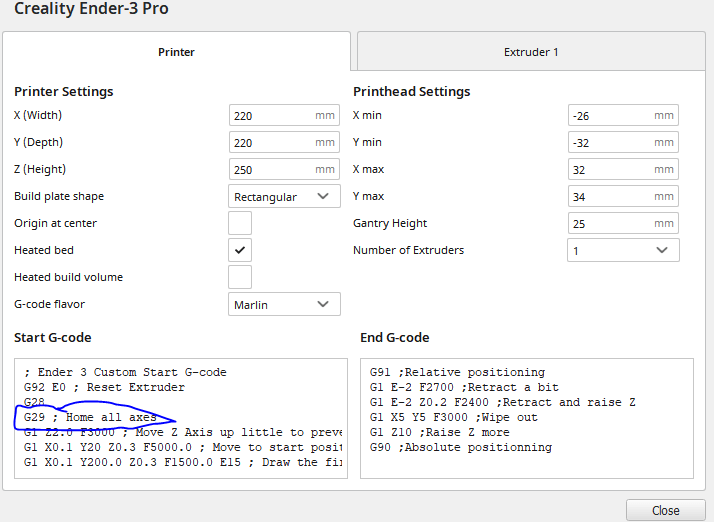Click the X min input field

(x=623, y=115)
